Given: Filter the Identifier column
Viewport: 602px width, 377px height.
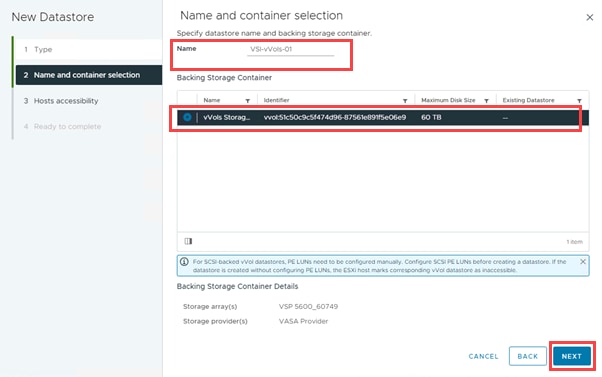Looking at the screenshot, I should tap(405, 101).
